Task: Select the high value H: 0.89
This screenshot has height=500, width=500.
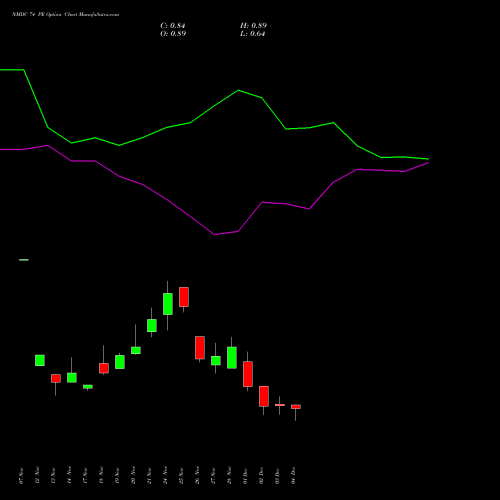Action: coord(253,26)
